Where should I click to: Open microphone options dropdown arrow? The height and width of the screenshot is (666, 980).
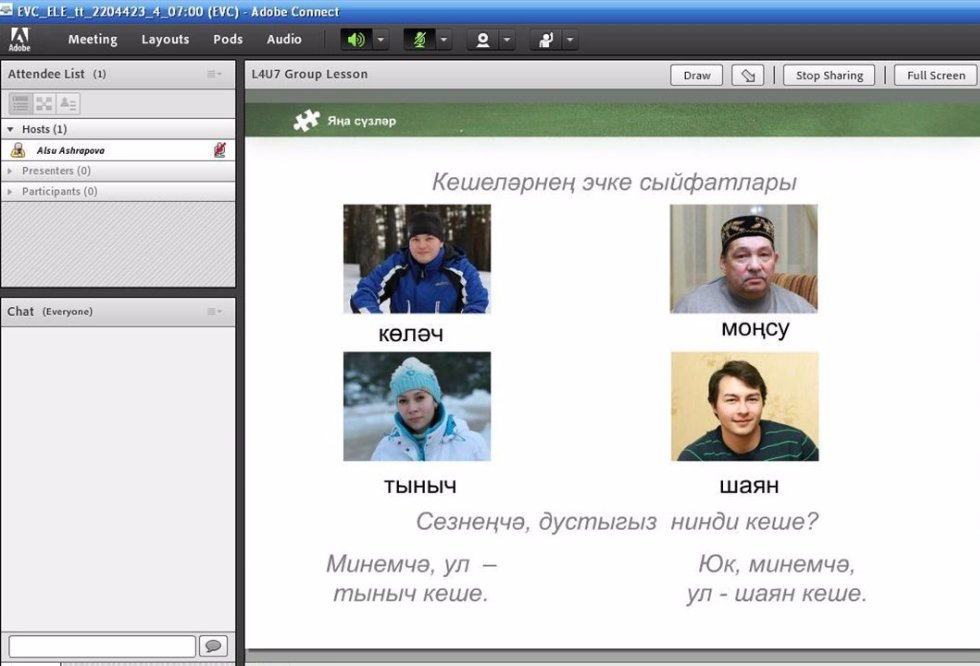click(x=444, y=40)
